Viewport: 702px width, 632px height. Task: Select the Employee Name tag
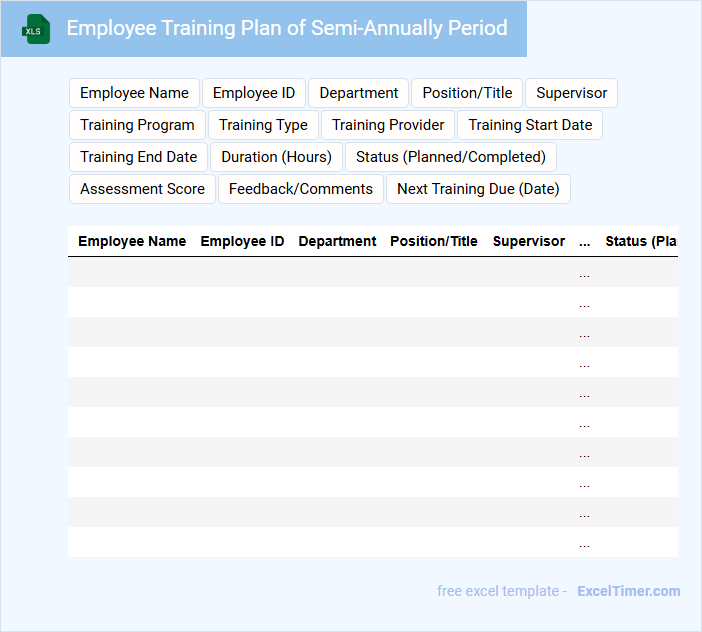[x=134, y=93]
